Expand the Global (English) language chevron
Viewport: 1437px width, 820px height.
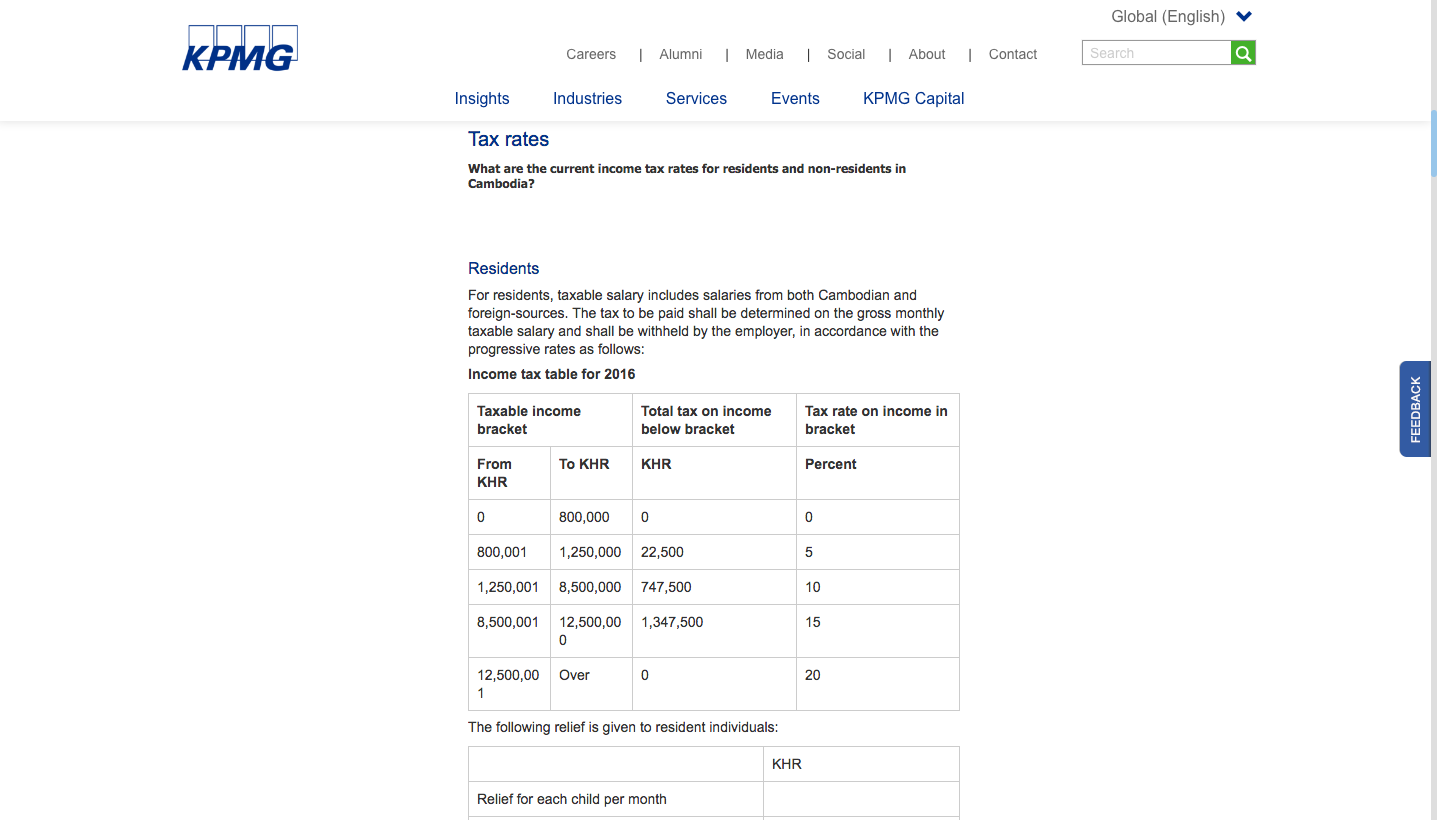1244,17
